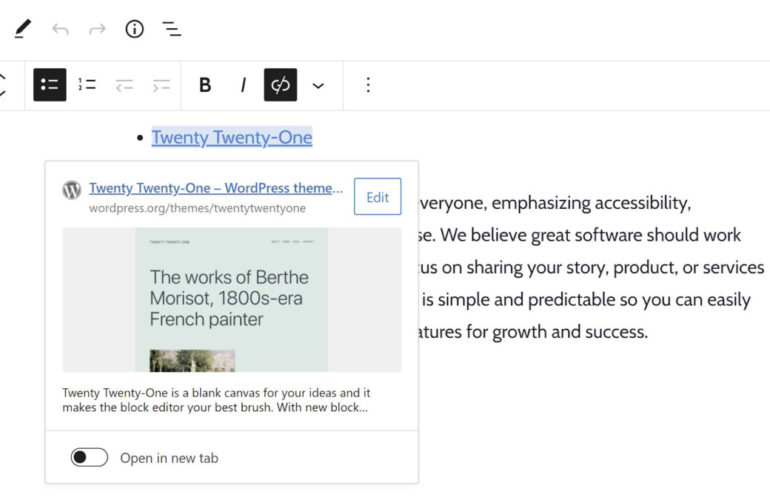The width and height of the screenshot is (770, 500).
Task: Open the Twenty Twenty-One – WordPress theme link
Action: coord(215,188)
